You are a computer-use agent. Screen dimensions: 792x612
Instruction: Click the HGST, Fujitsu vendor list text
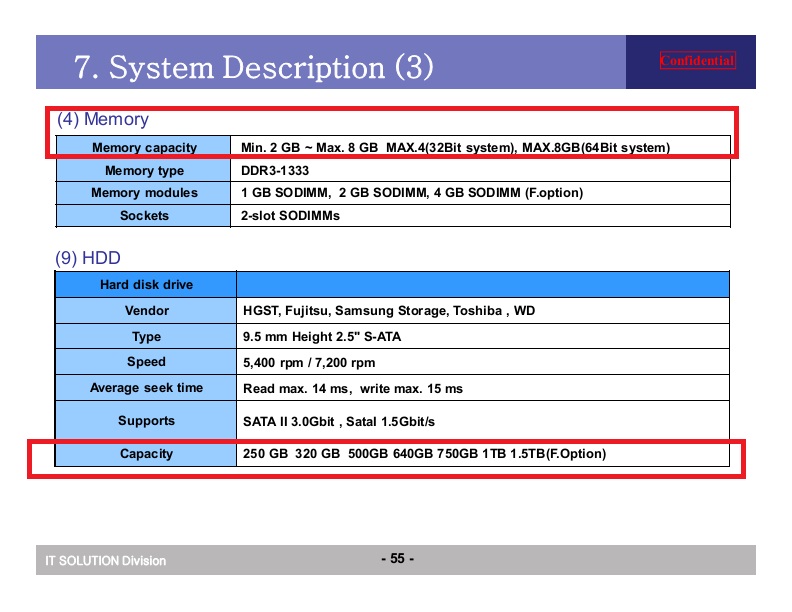(x=389, y=311)
